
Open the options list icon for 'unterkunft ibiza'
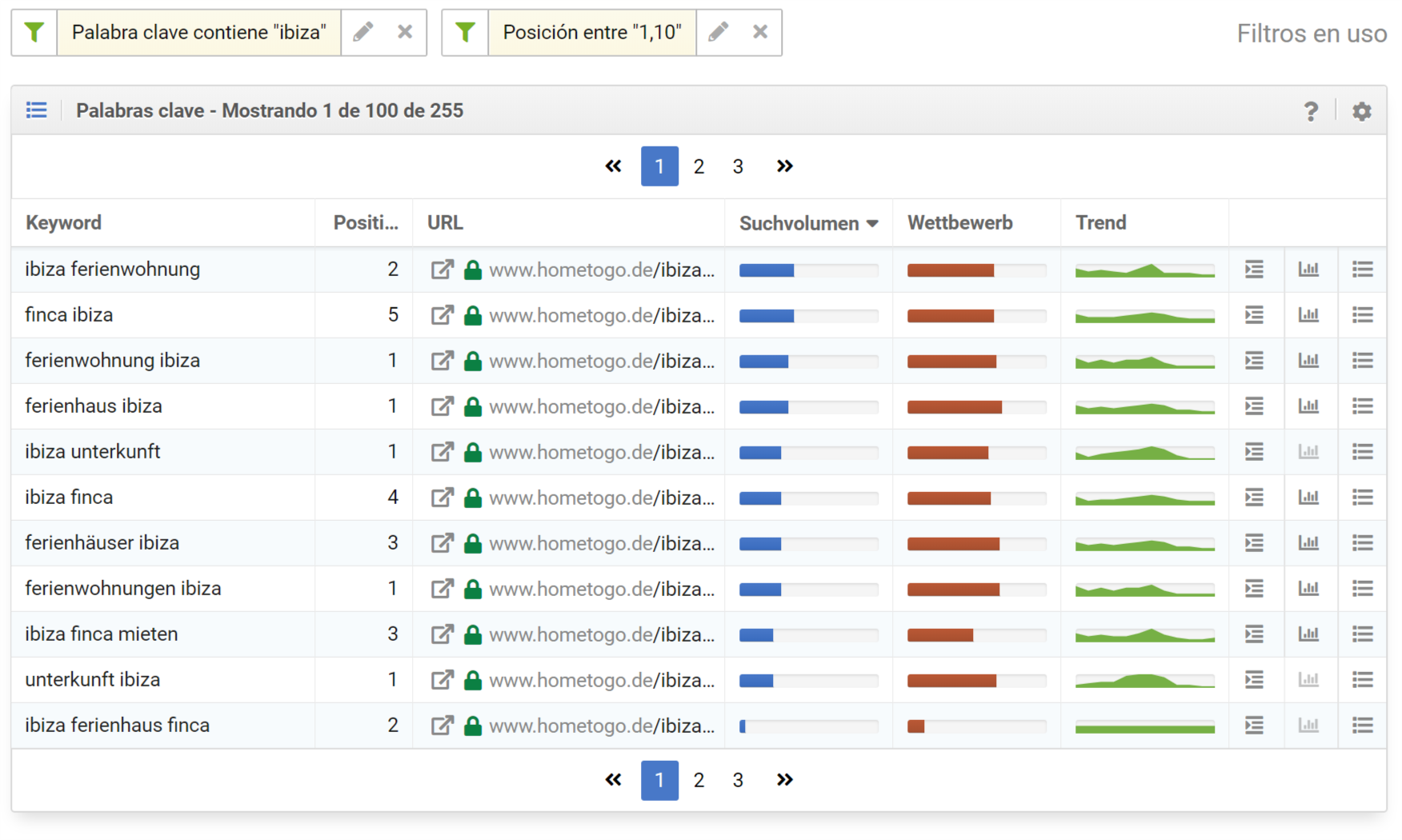1363,680
